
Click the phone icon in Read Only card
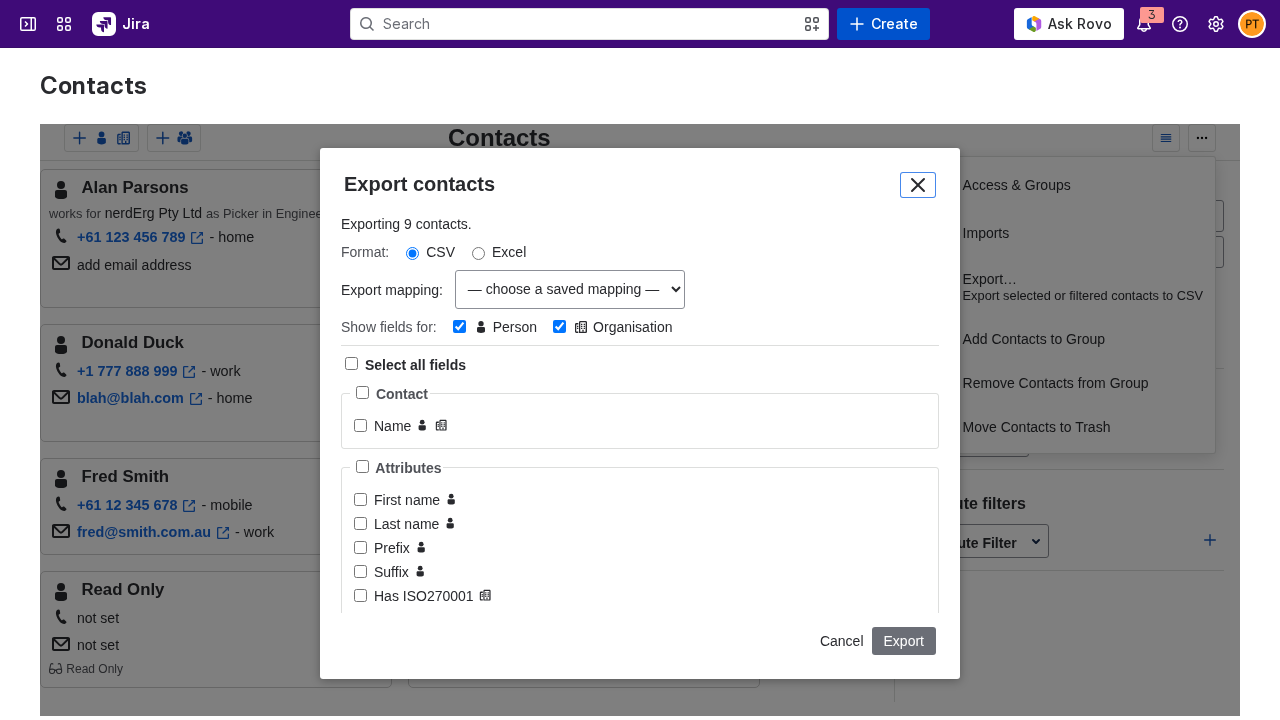click(61, 617)
